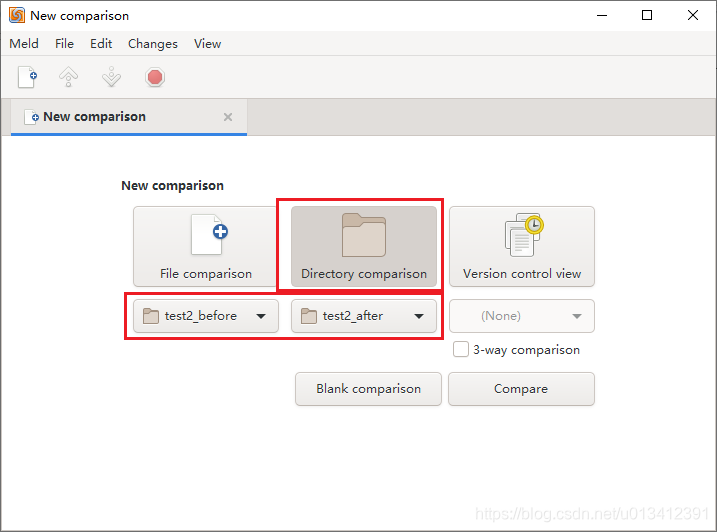This screenshot has width=717, height=532.
Task: Open the File menu
Action: click(x=64, y=43)
